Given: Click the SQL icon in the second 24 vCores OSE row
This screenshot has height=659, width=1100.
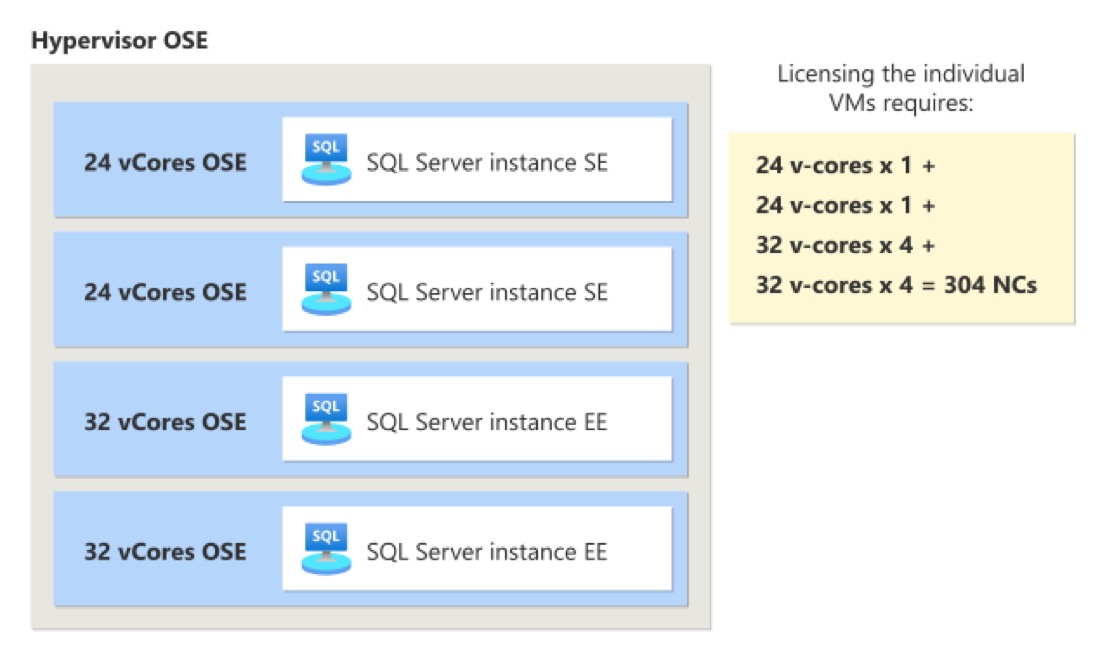Looking at the screenshot, I should point(326,290).
